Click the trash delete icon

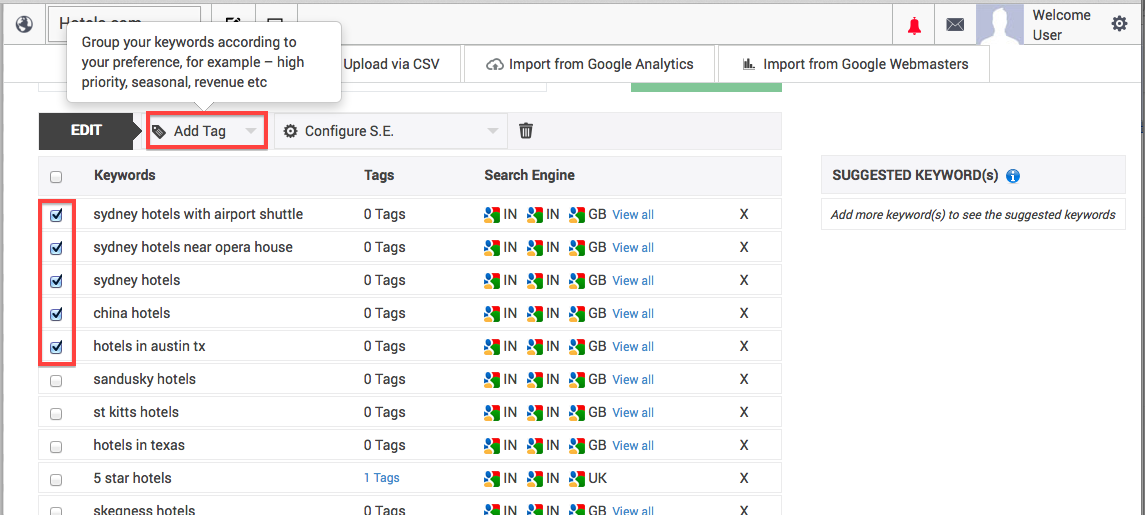(526, 131)
